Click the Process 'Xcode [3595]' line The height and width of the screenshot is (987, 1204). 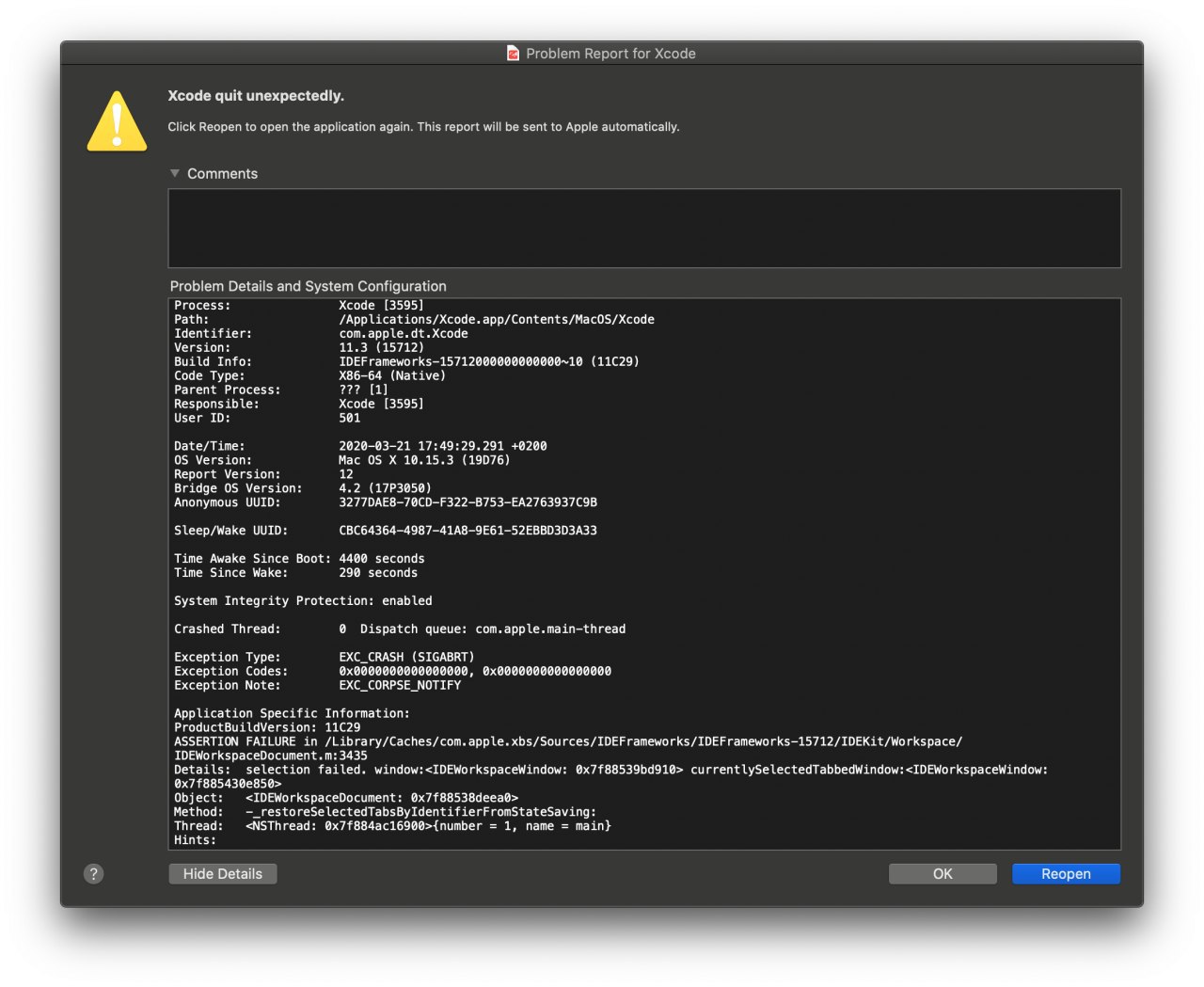coord(299,306)
